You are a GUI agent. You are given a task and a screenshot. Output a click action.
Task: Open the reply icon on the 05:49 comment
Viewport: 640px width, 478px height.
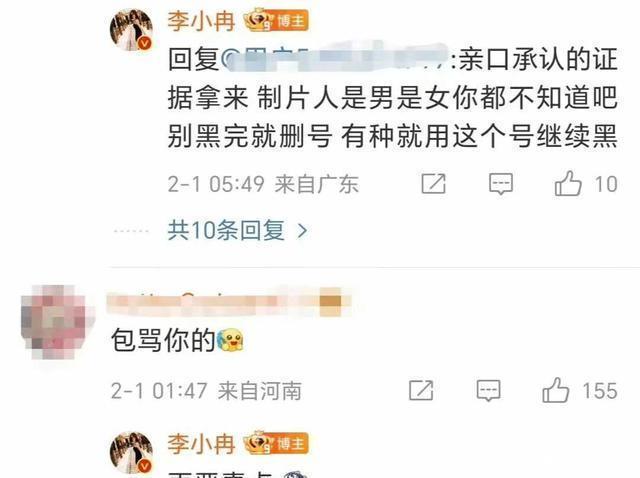(x=501, y=184)
